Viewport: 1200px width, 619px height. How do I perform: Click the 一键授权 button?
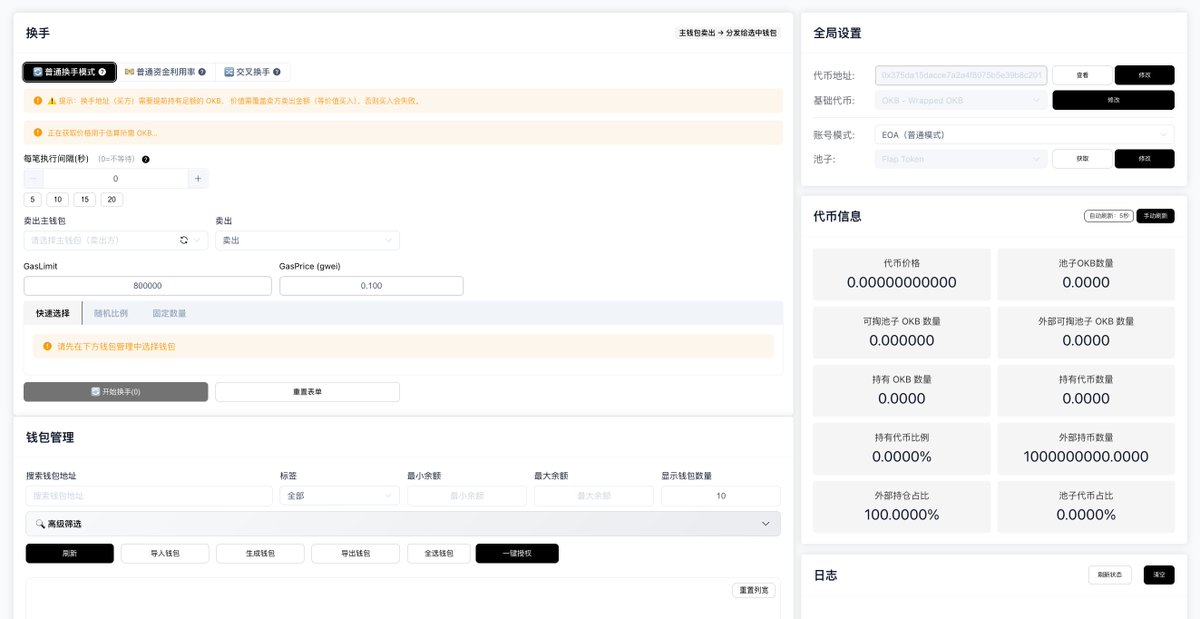(x=517, y=553)
